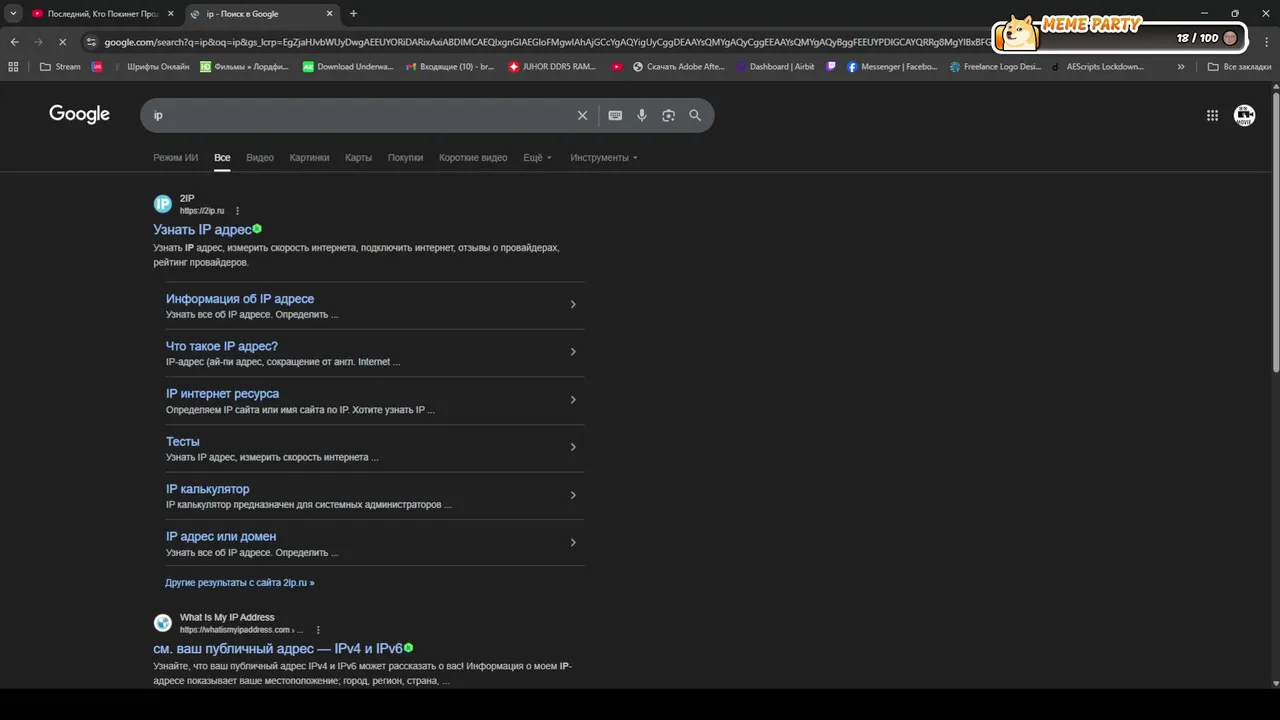1280x720 pixels.
Task: Open the Скачать Adobe Afte... bookmark
Action: tap(679, 67)
